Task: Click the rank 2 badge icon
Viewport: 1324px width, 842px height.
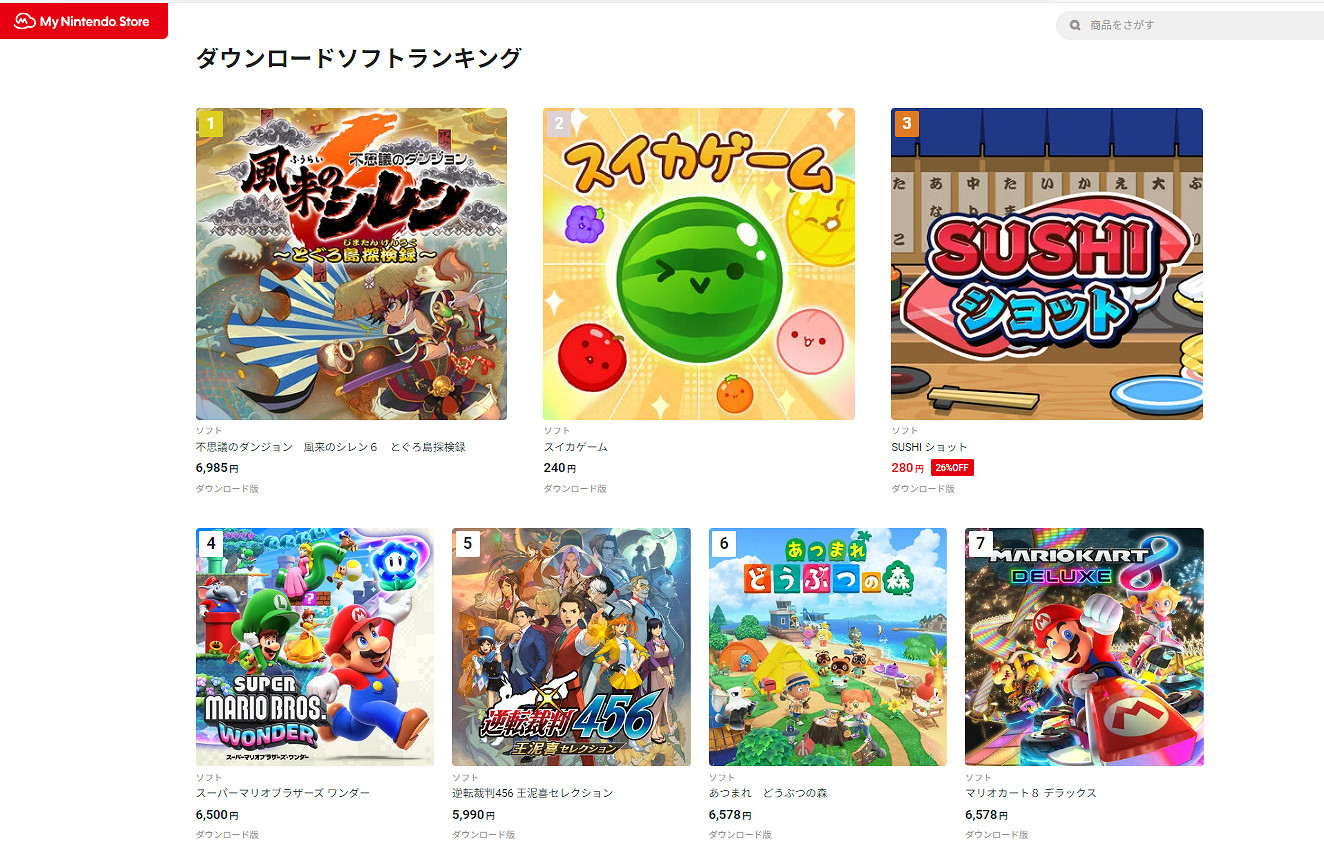Action: [559, 124]
